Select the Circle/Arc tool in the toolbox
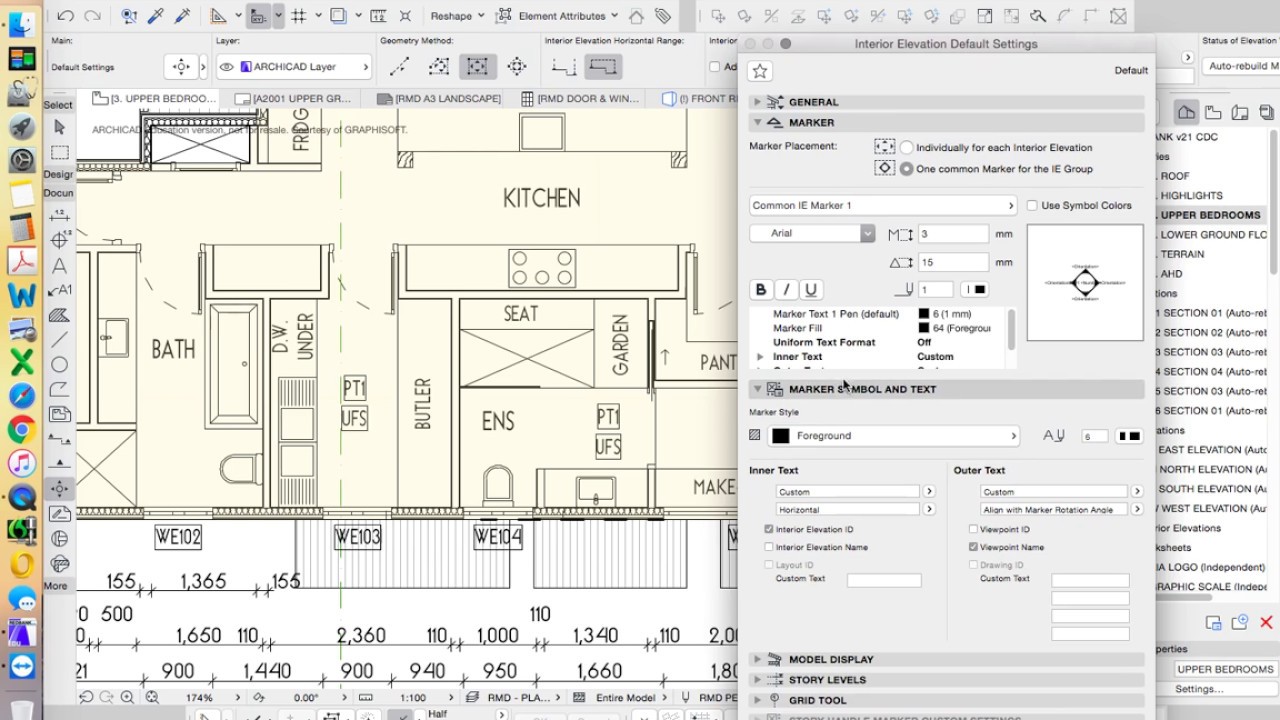This screenshot has width=1280, height=720. (x=59, y=365)
